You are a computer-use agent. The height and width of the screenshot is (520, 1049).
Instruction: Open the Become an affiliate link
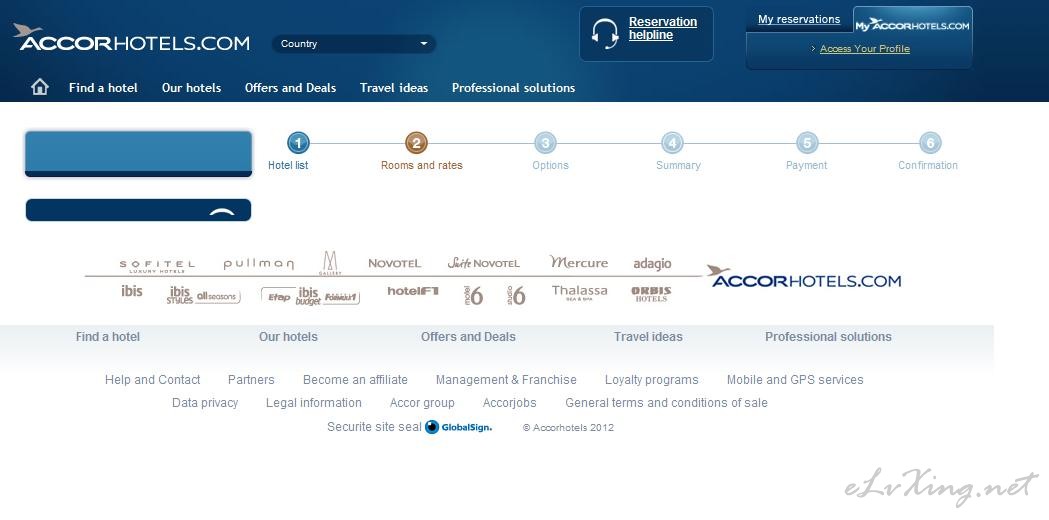[355, 379]
